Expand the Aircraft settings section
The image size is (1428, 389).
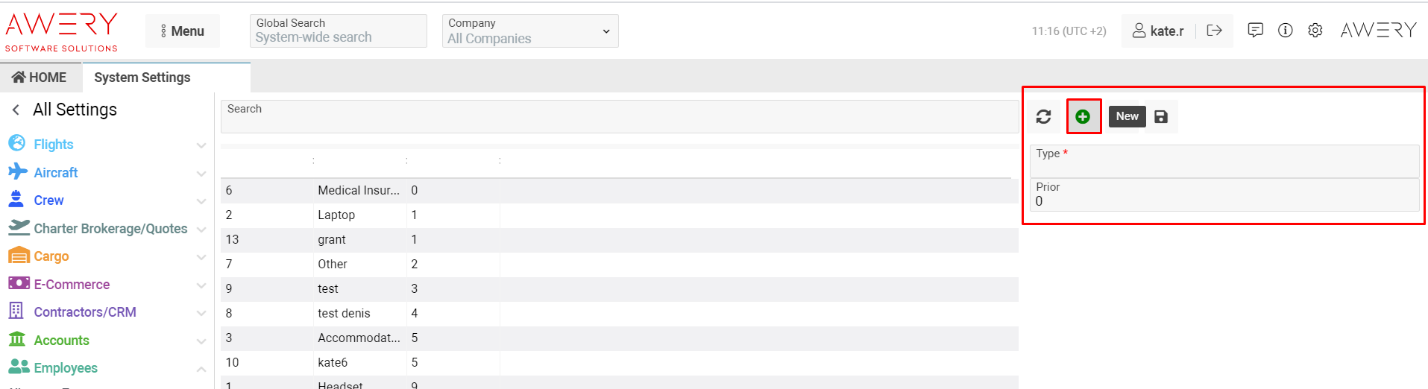click(202, 173)
